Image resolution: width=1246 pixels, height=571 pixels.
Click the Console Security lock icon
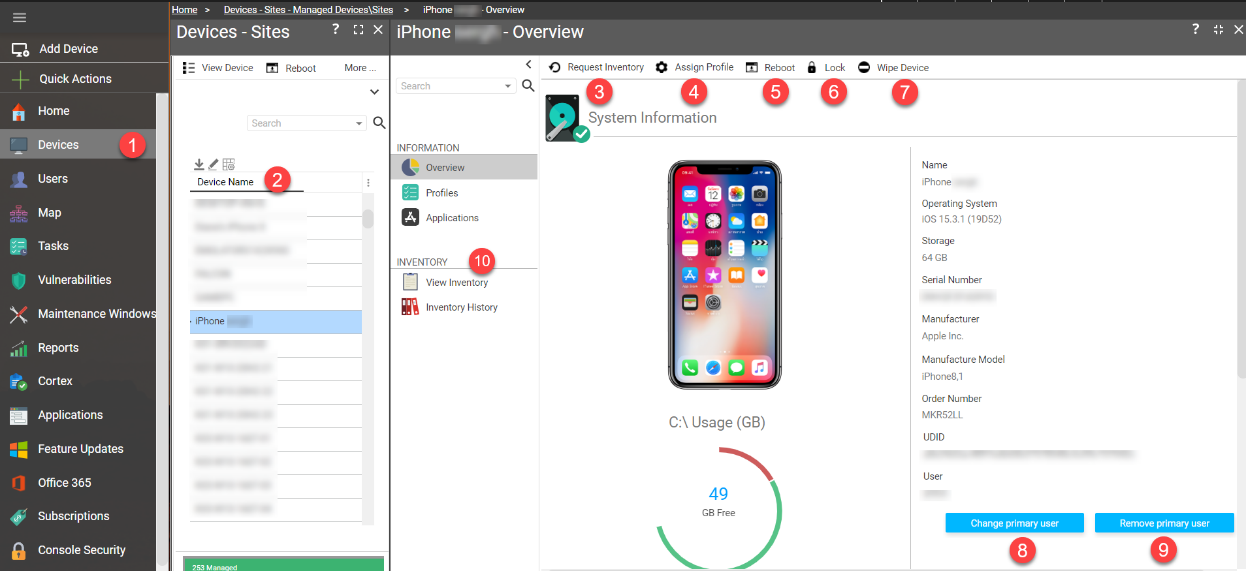[x=18, y=550]
